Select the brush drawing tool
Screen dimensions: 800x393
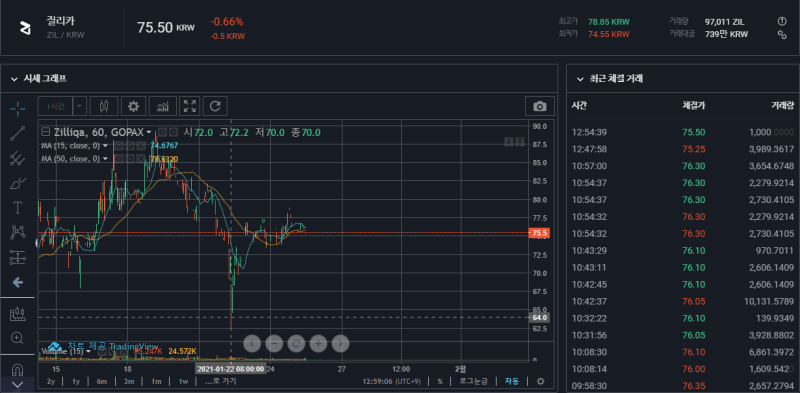coord(18,183)
